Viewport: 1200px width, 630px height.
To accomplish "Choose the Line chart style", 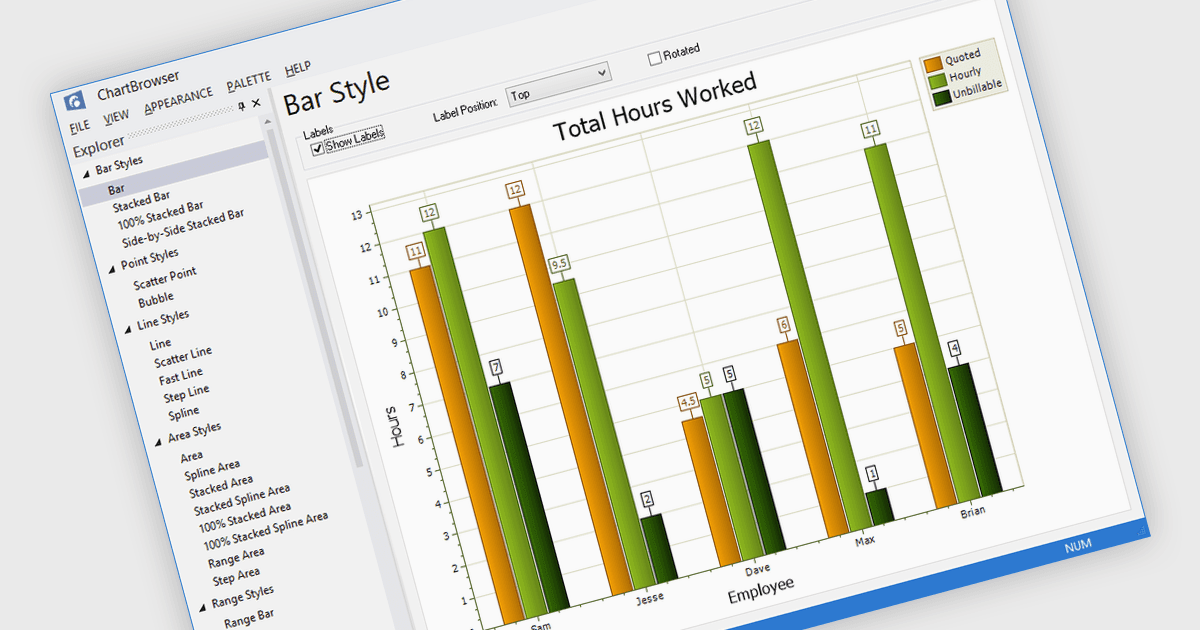I will coord(160,343).
